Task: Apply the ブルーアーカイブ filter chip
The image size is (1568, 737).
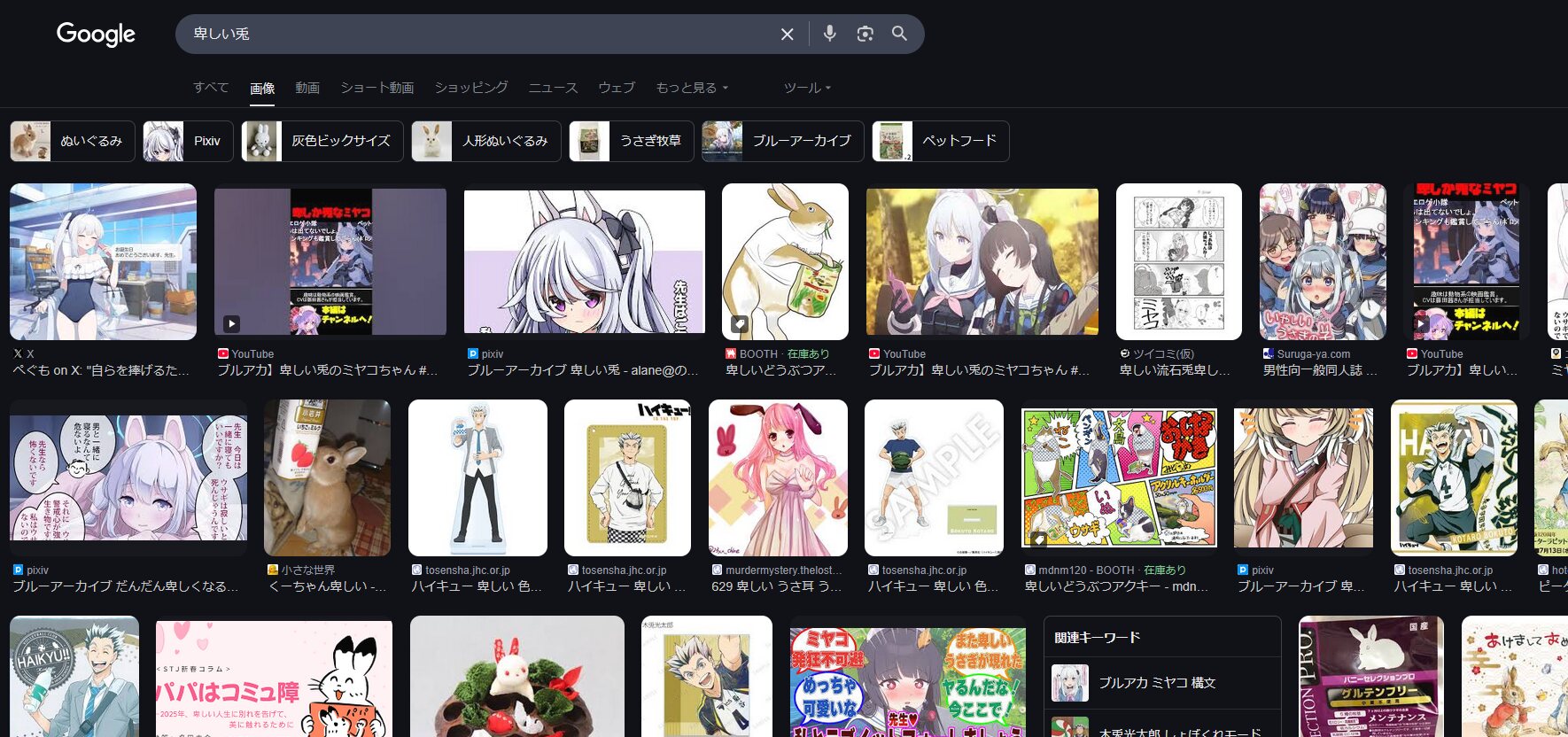Action: 783,141
